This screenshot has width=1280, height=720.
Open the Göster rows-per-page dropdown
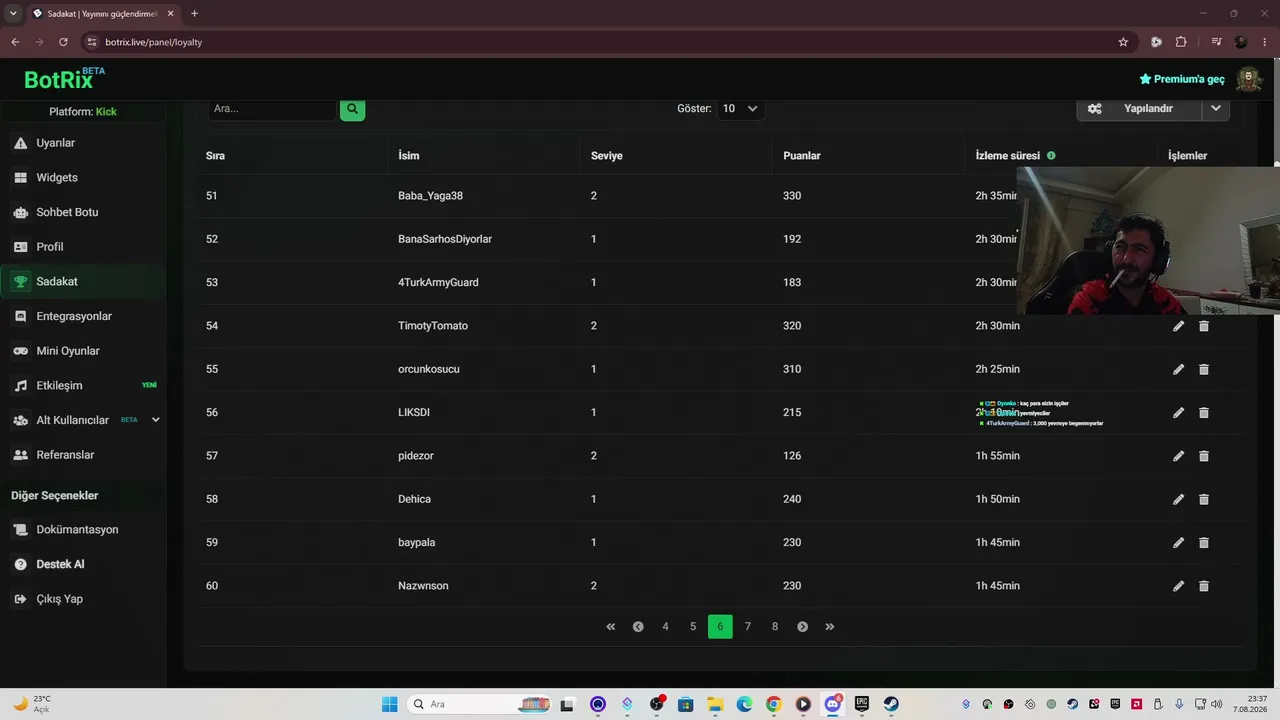pyautogui.click(x=740, y=108)
